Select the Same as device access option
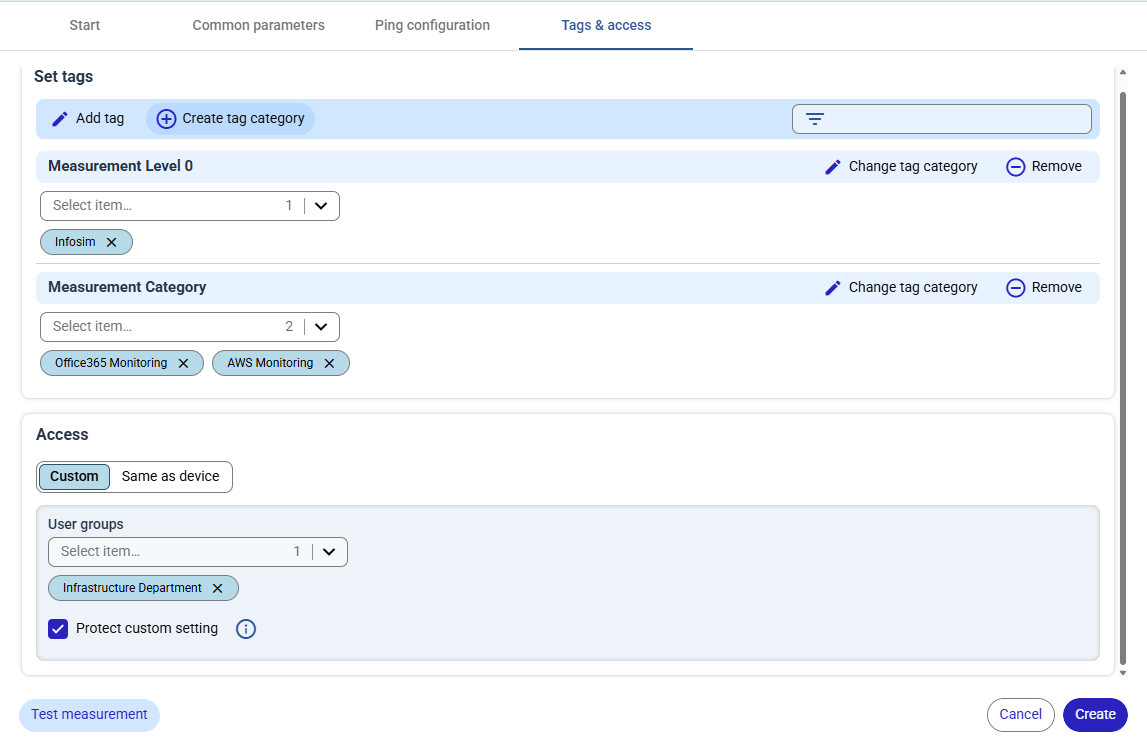The height and width of the screenshot is (749, 1147). [x=170, y=477]
